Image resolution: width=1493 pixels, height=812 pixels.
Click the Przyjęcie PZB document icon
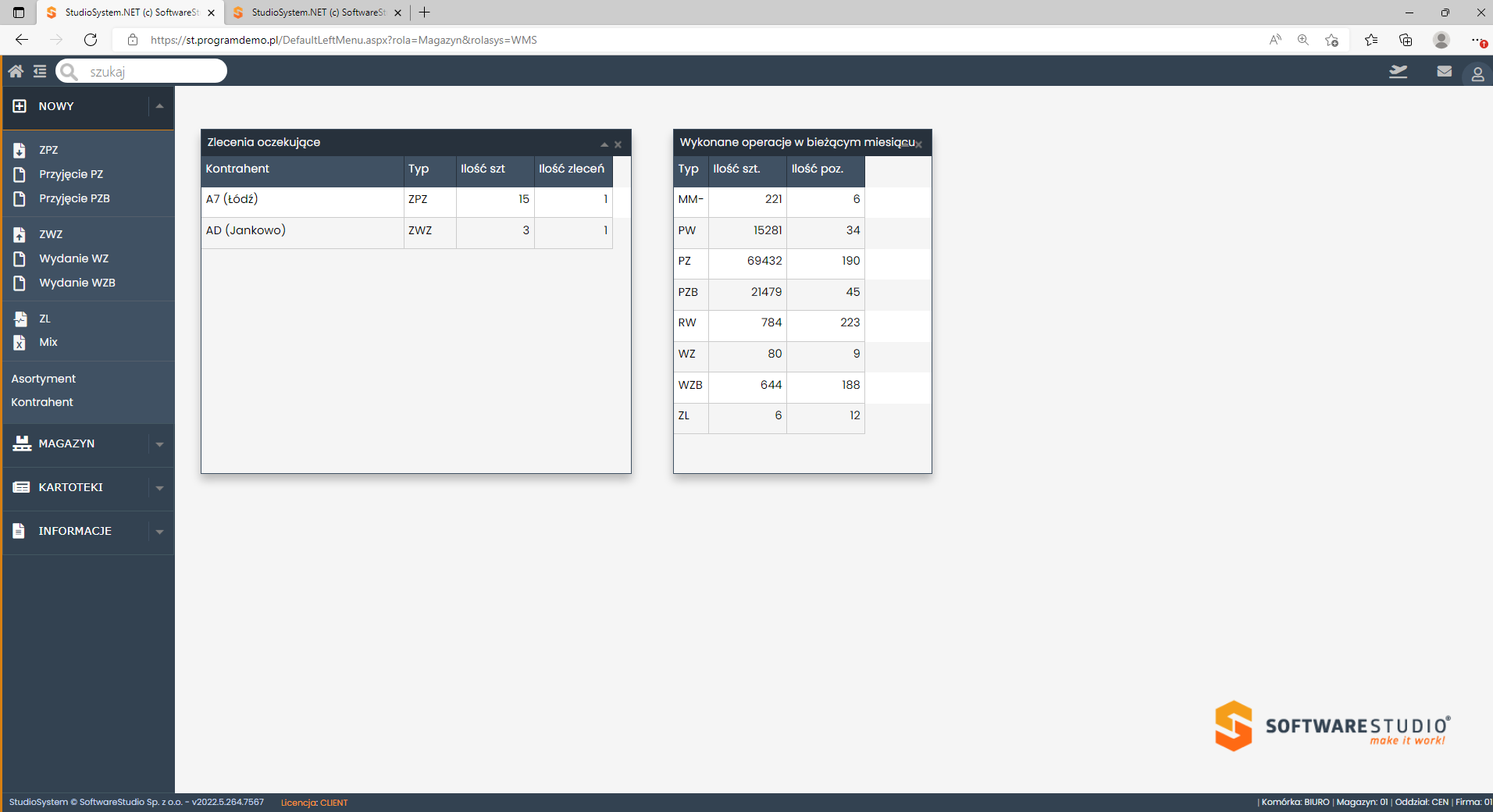[20, 198]
